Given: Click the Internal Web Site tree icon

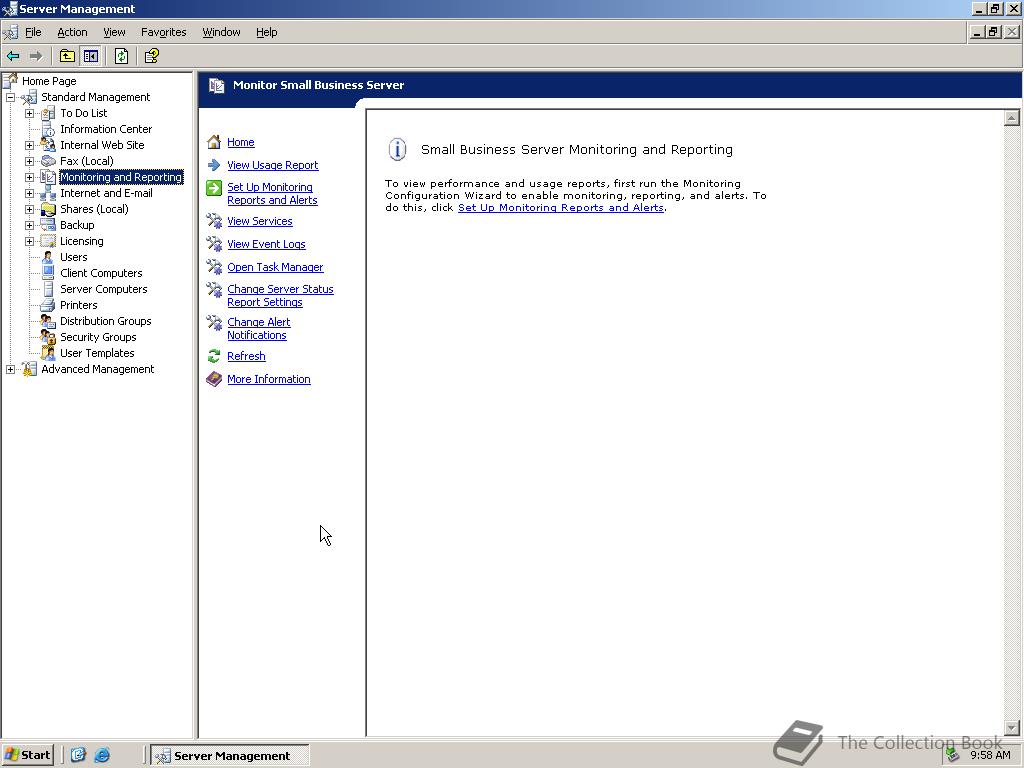Looking at the screenshot, I should [48, 145].
